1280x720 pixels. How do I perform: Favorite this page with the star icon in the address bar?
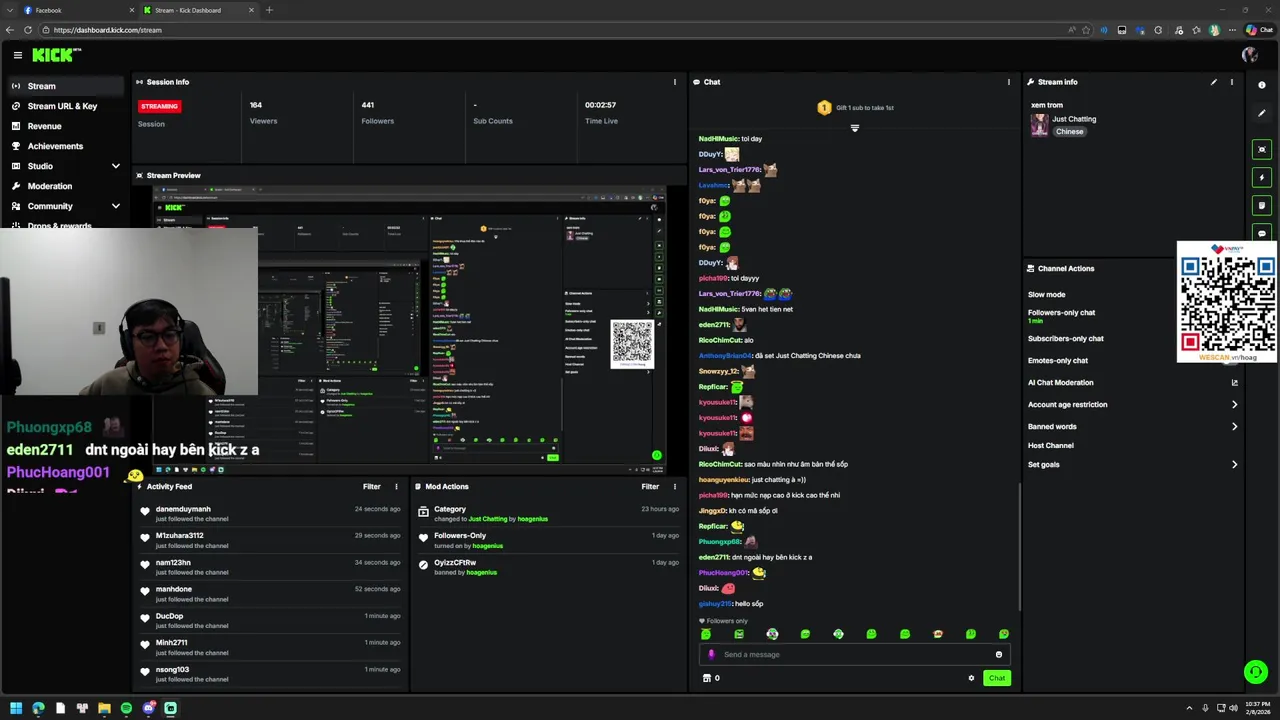pos(1086,30)
